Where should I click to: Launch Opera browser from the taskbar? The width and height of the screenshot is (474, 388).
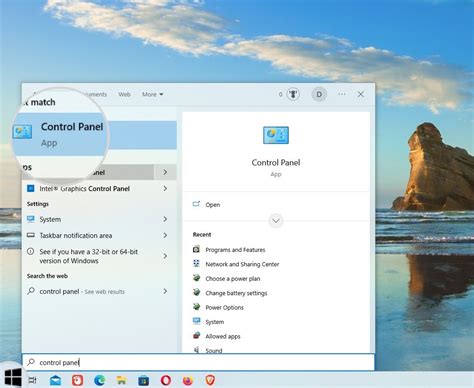tap(166, 380)
